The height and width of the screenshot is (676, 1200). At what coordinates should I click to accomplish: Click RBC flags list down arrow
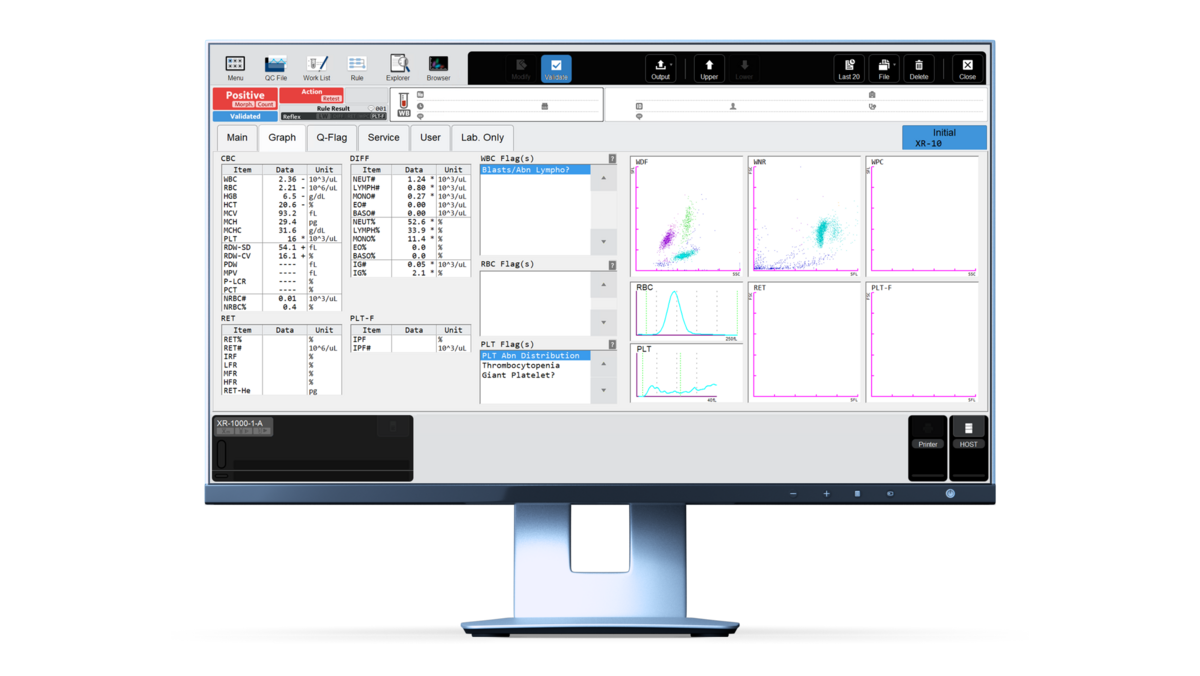(x=604, y=322)
